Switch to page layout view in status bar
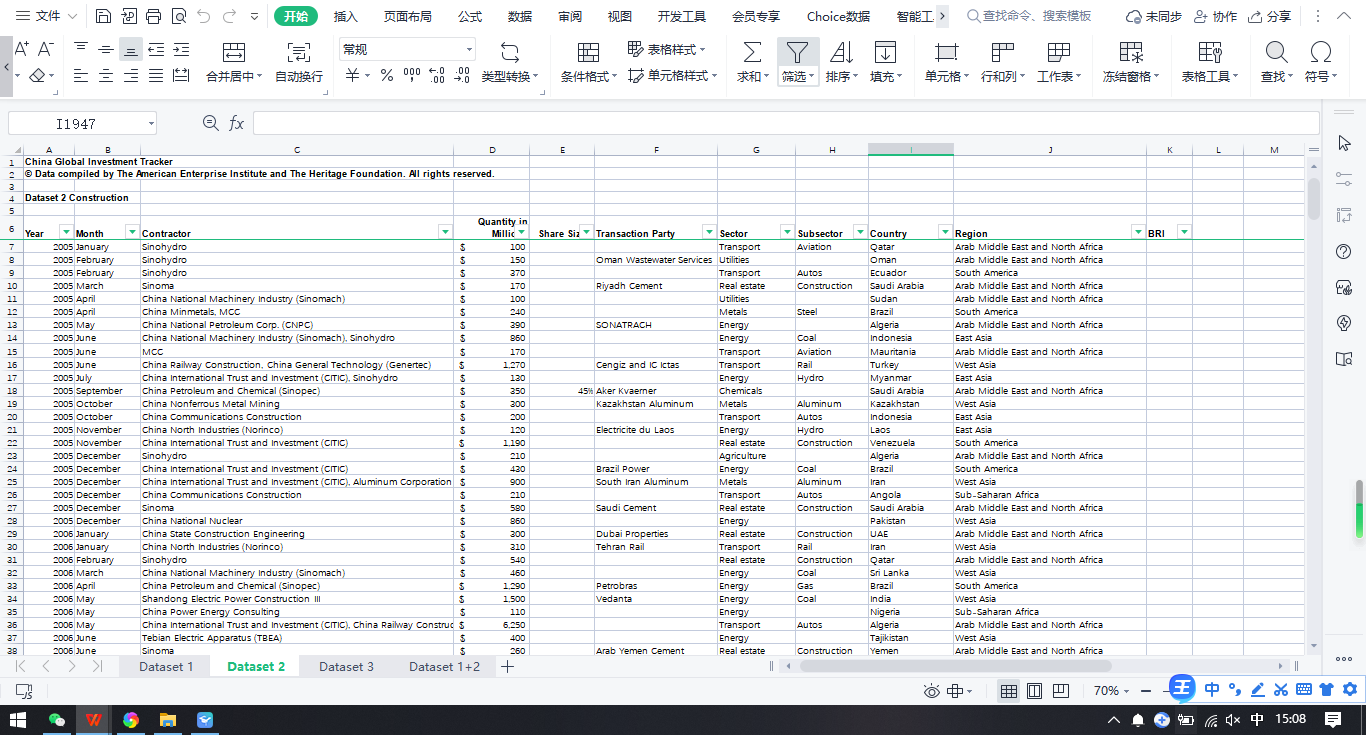 click(1035, 691)
